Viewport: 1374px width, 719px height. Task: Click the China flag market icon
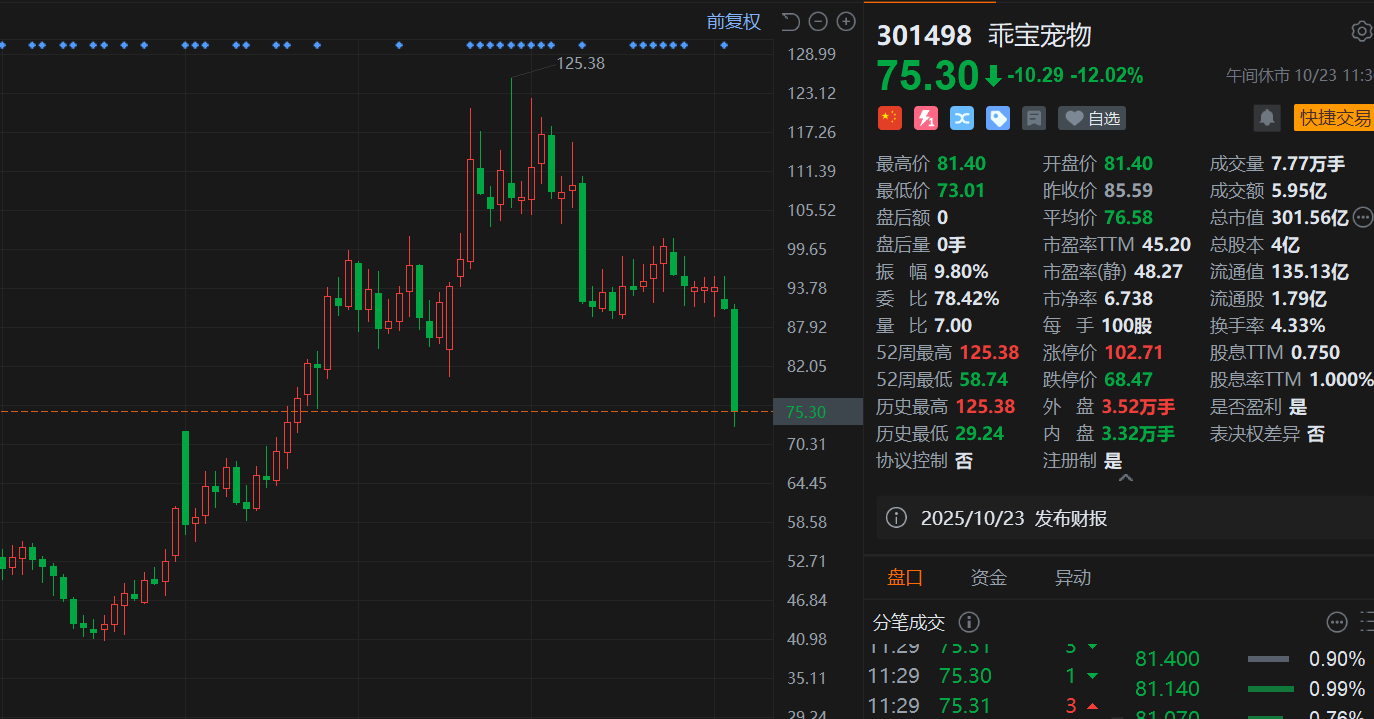[x=889, y=118]
